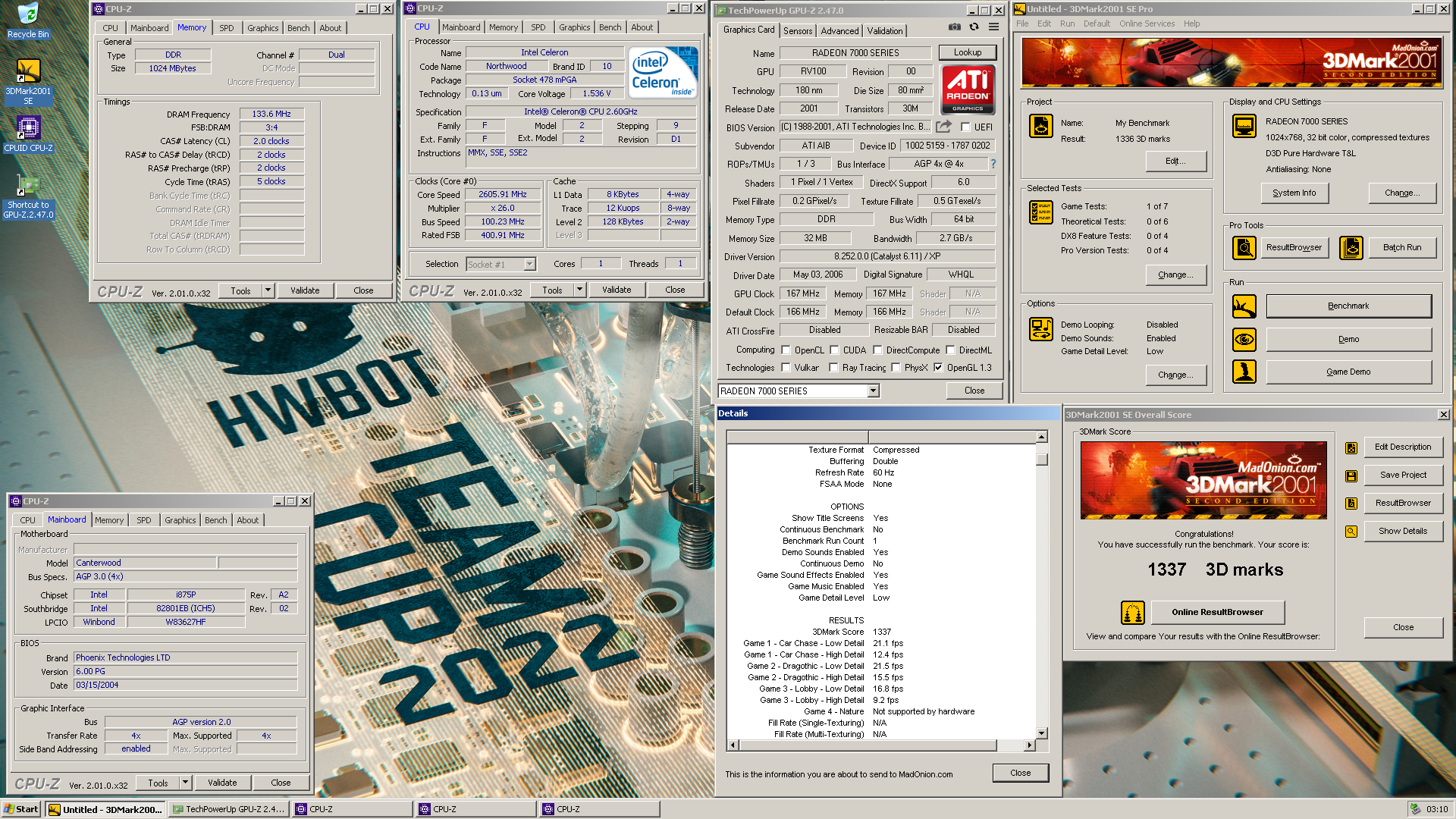Image resolution: width=1456 pixels, height=819 pixels.
Task: Click the Save Project disk icon
Action: 1351,476
